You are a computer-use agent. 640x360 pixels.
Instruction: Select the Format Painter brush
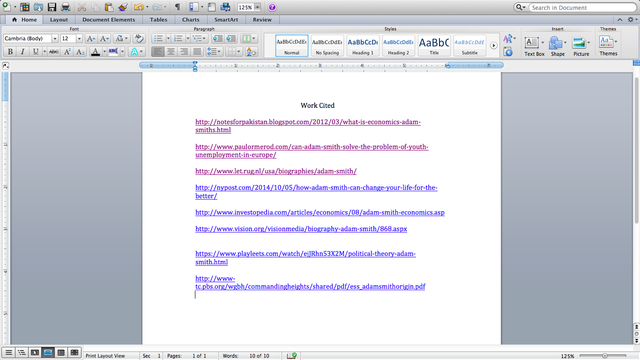tap(123, 7)
